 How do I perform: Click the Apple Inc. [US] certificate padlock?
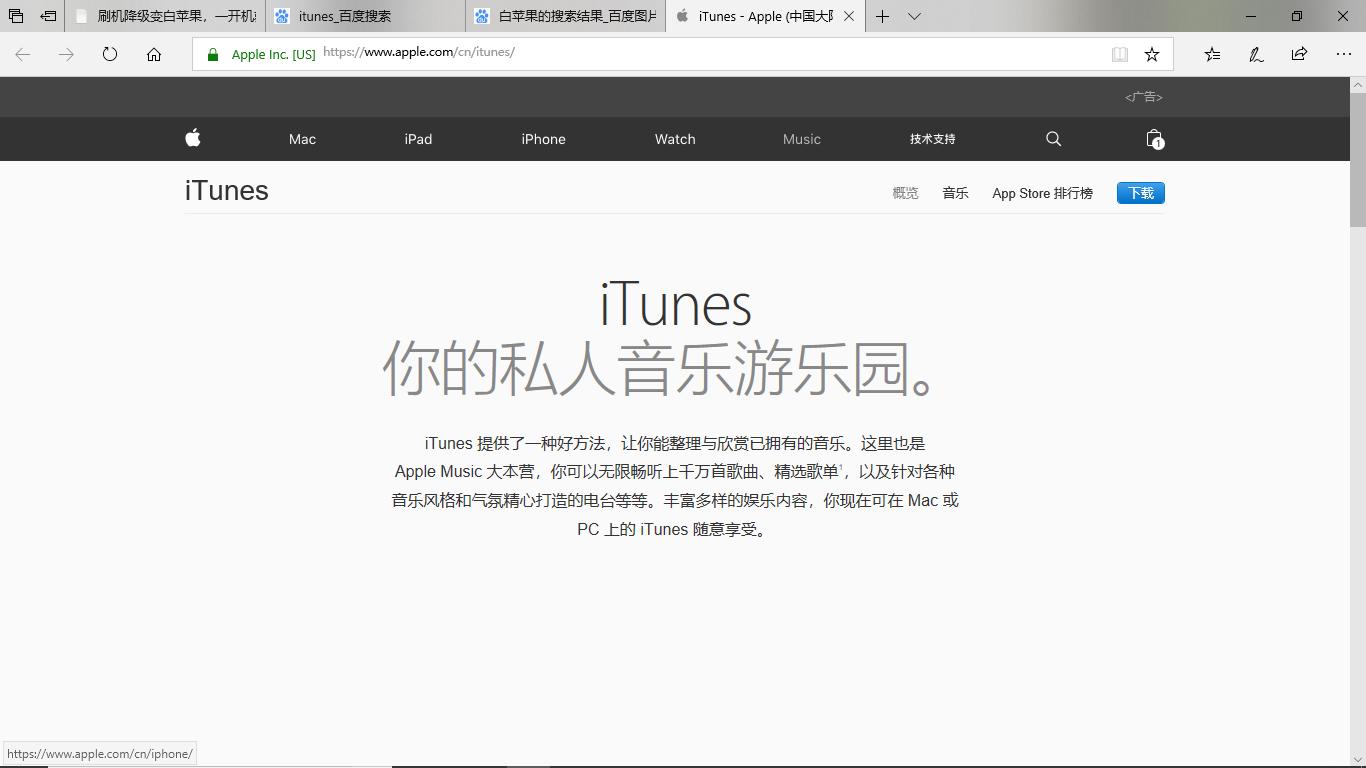tap(211, 54)
